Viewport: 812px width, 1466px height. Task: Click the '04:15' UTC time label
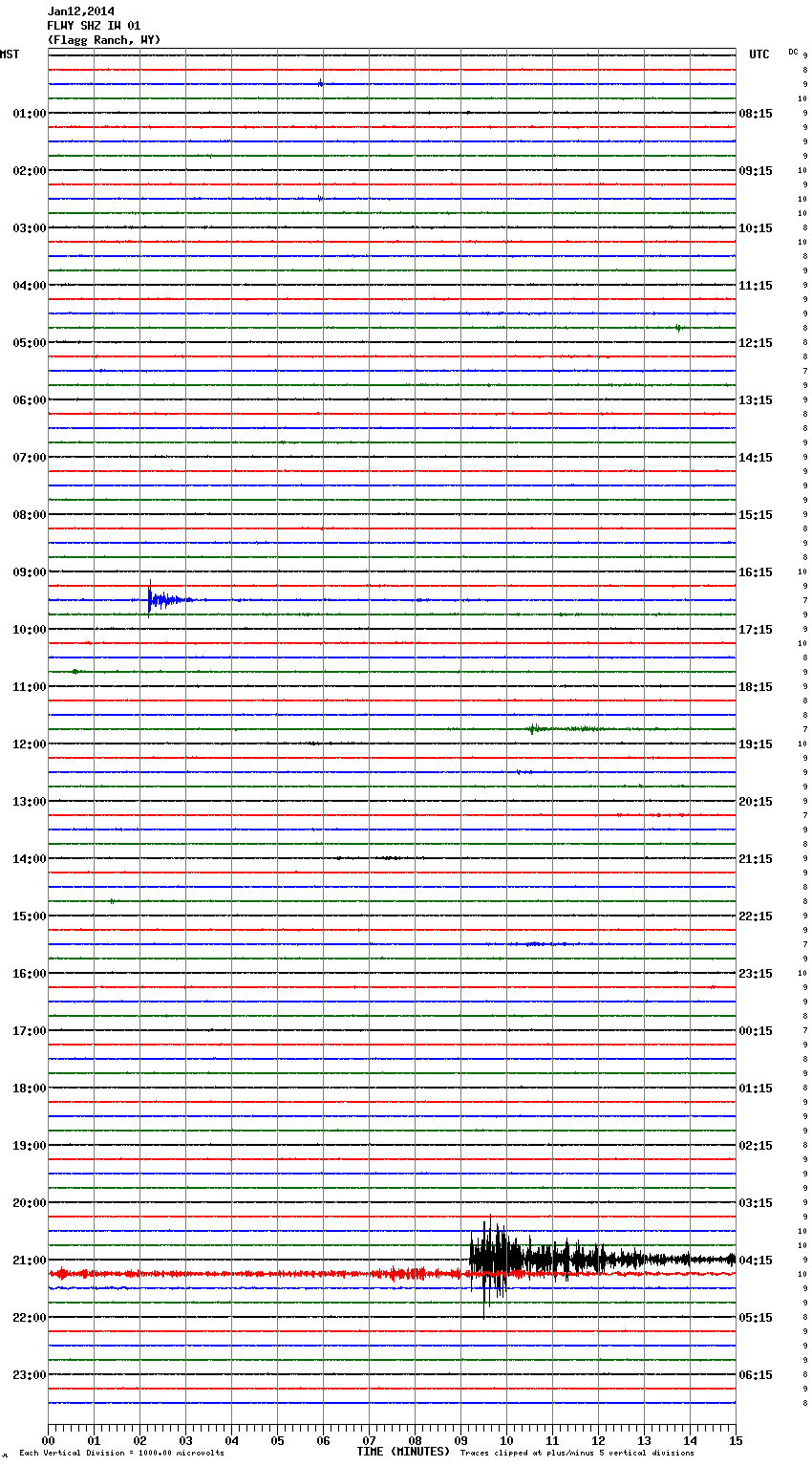756,1261
